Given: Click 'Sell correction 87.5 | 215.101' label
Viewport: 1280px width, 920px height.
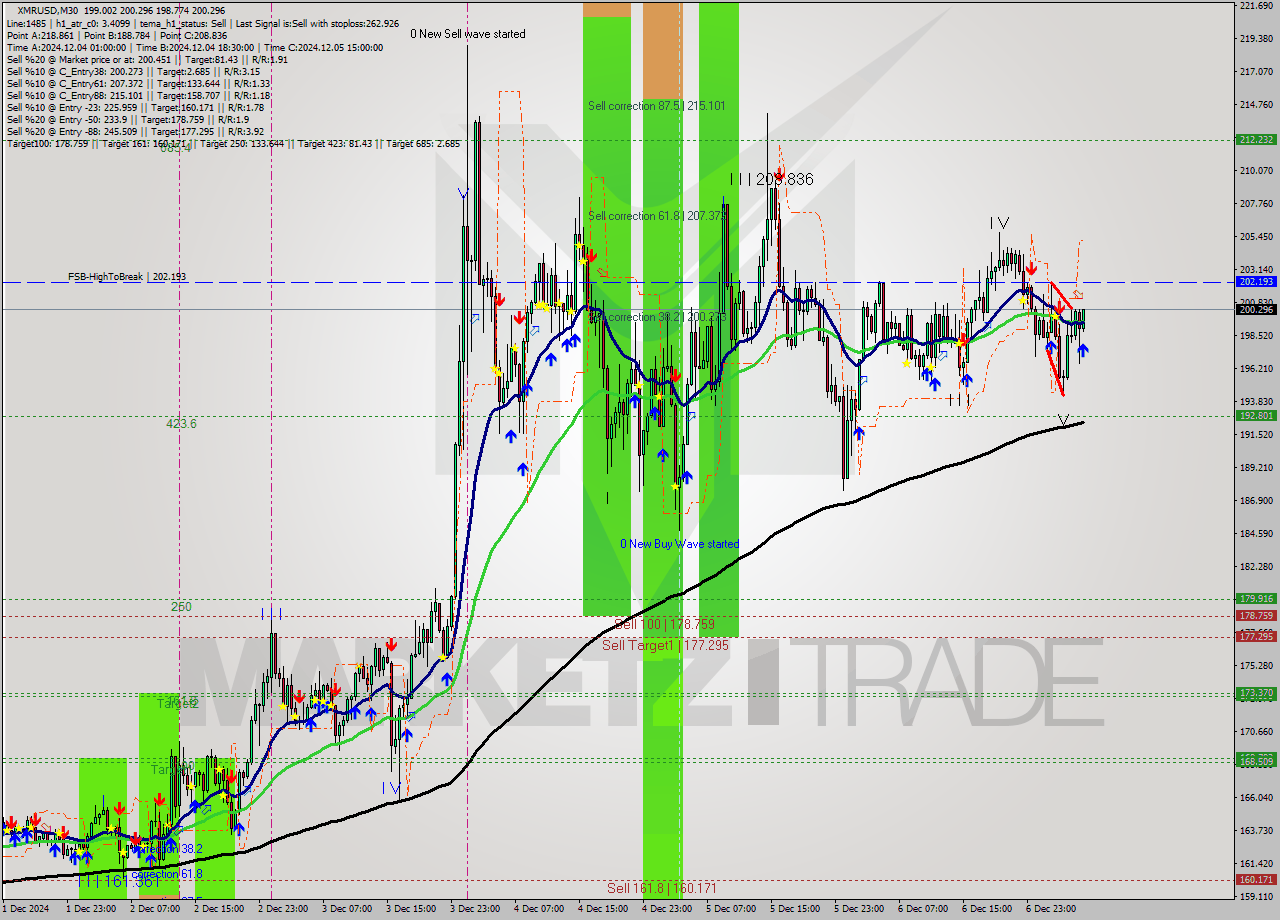Looking at the screenshot, I should 657,105.
